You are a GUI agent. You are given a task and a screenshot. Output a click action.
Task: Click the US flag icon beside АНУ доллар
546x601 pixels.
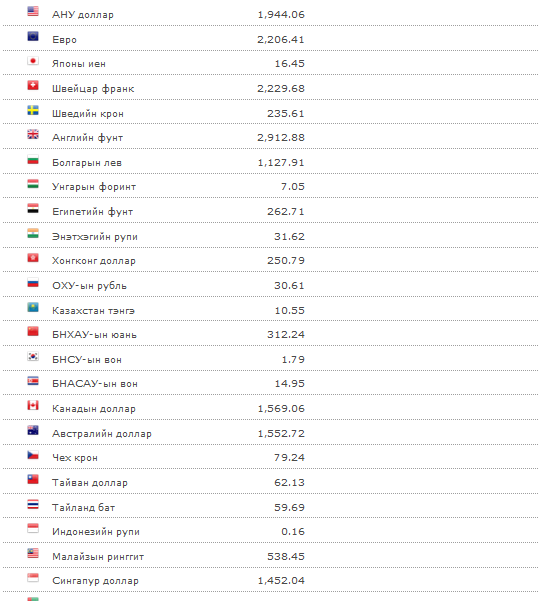click(33, 11)
